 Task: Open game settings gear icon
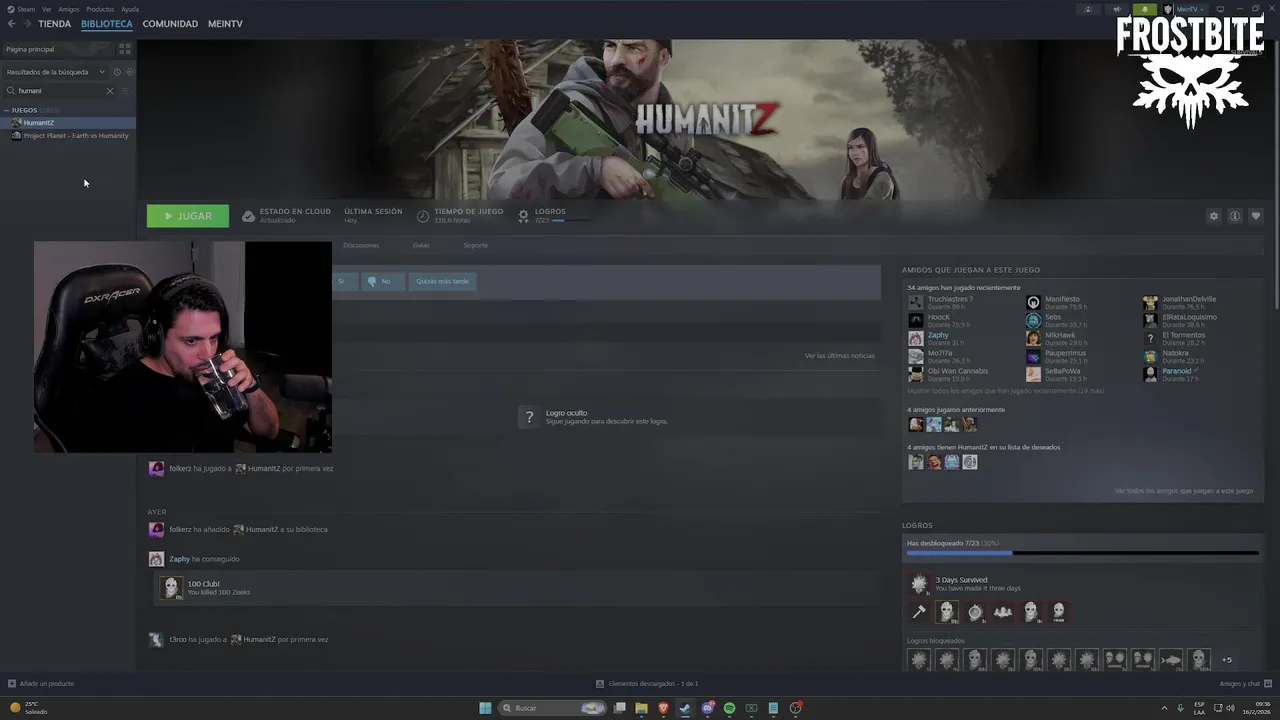point(1214,216)
